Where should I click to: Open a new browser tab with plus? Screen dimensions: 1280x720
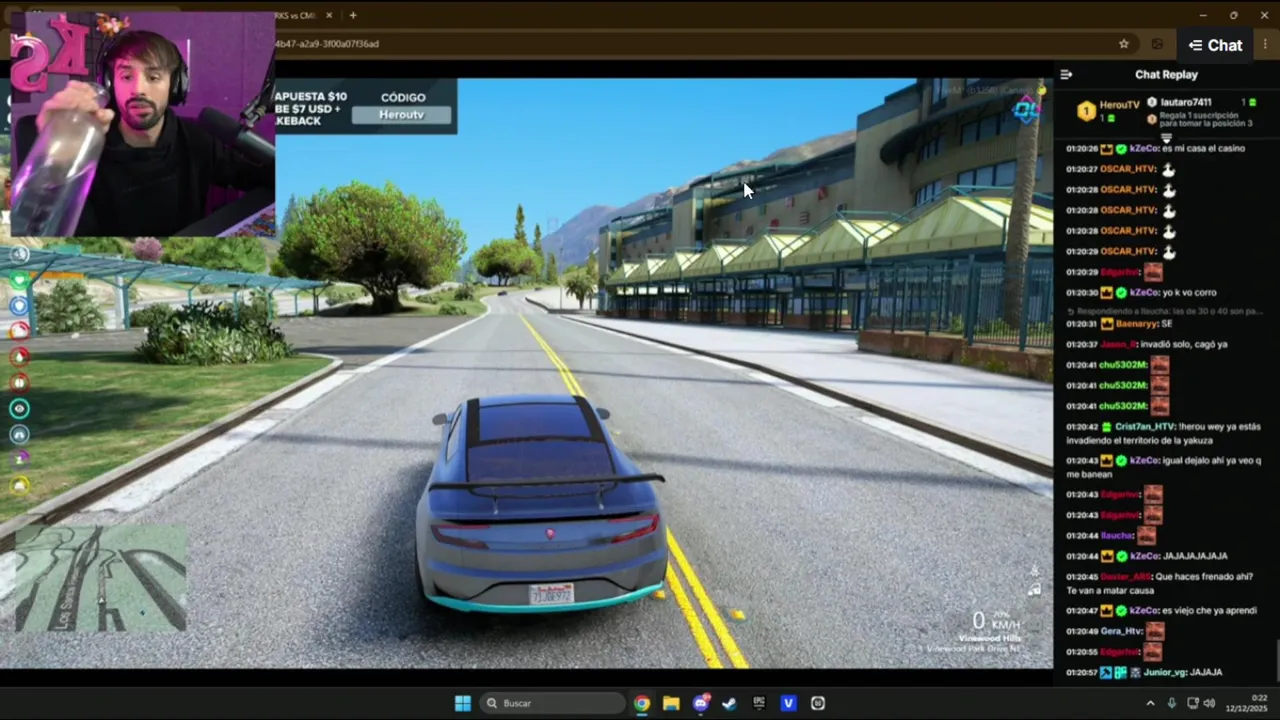[x=353, y=15]
